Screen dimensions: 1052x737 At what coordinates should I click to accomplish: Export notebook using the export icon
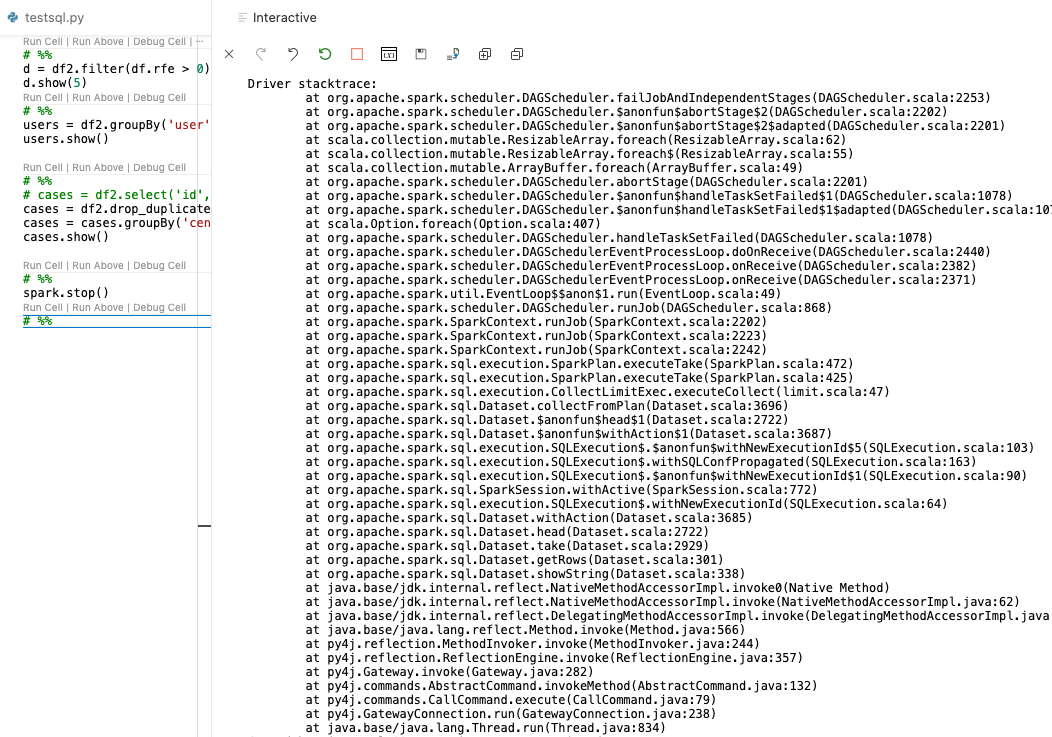click(x=453, y=54)
